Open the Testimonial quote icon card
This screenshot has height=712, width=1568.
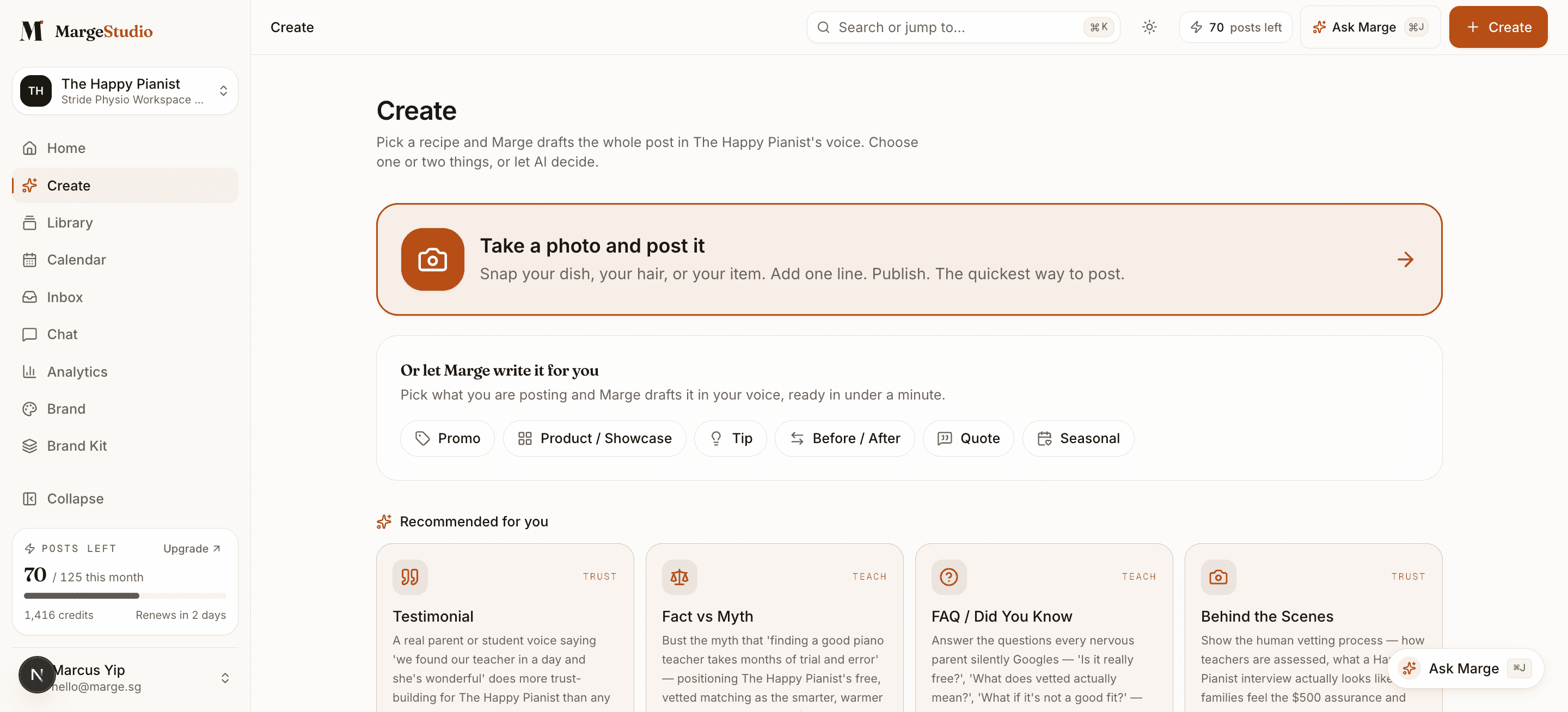coord(409,576)
